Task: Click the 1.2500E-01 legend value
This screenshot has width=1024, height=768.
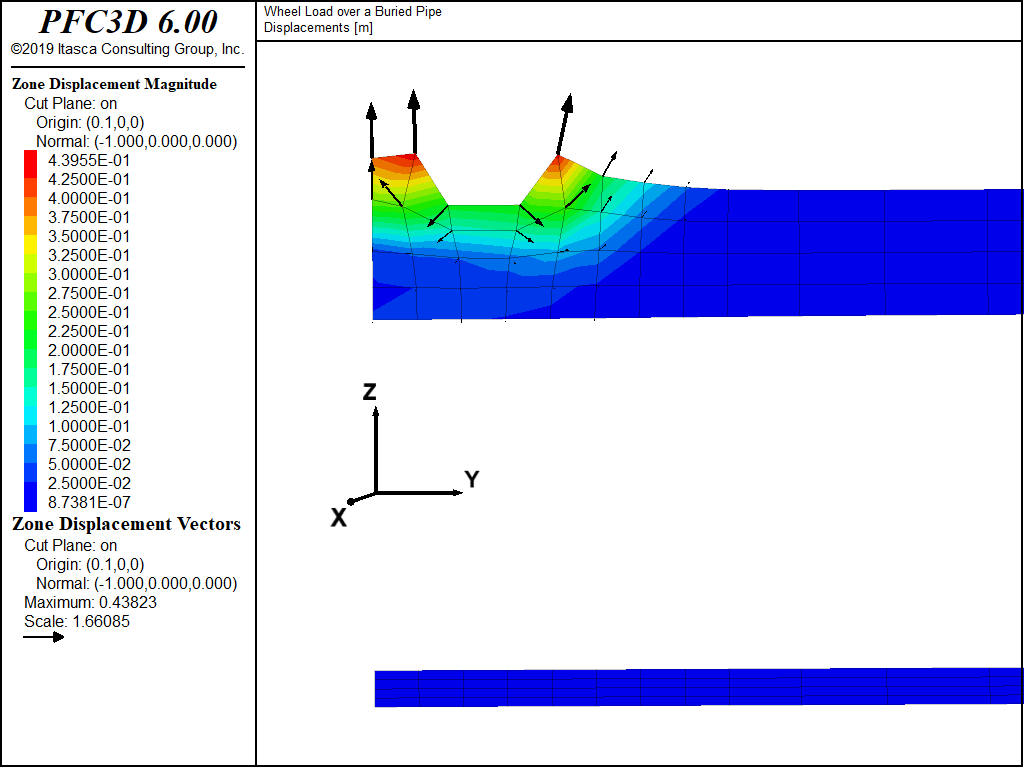Action: pyautogui.click(x=89, y=408)
